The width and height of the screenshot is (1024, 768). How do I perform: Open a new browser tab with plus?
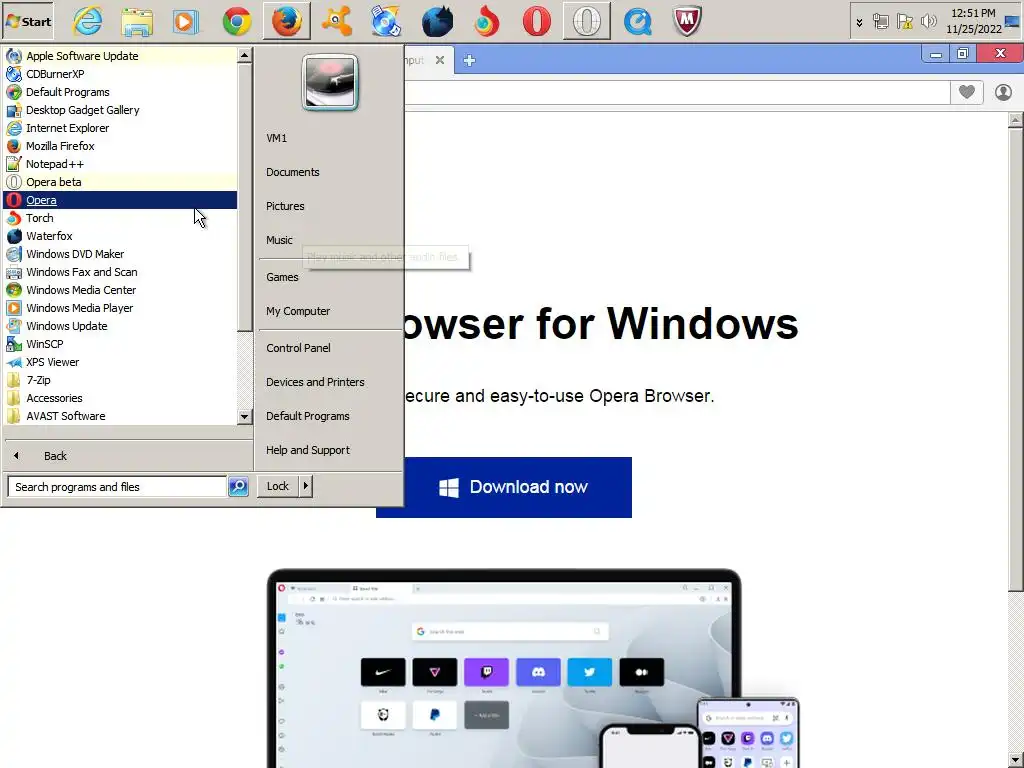tap(469, 61)
